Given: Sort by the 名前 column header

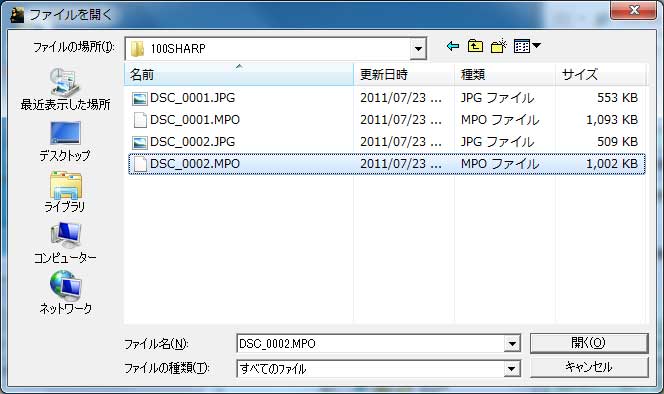Looking at the screenshot, I should click(239, 75).
